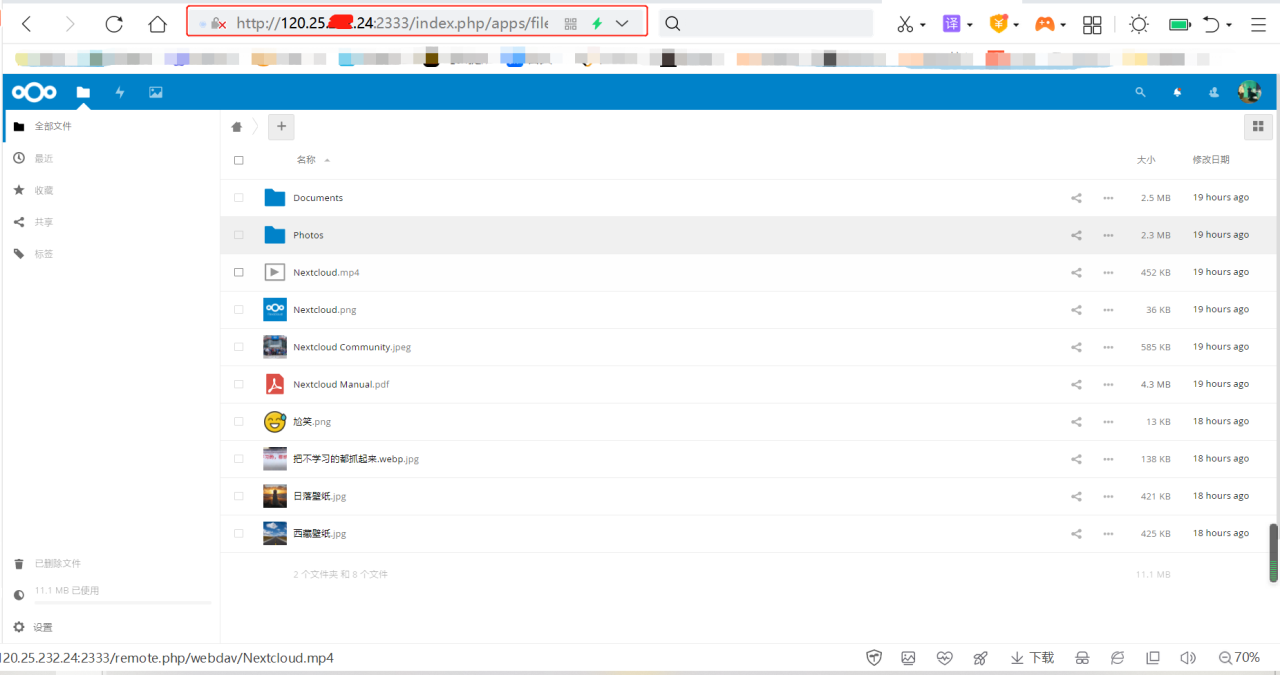Open the Gallery app icon in header
The image size is (1280, 675).
[x=155, y=92]
